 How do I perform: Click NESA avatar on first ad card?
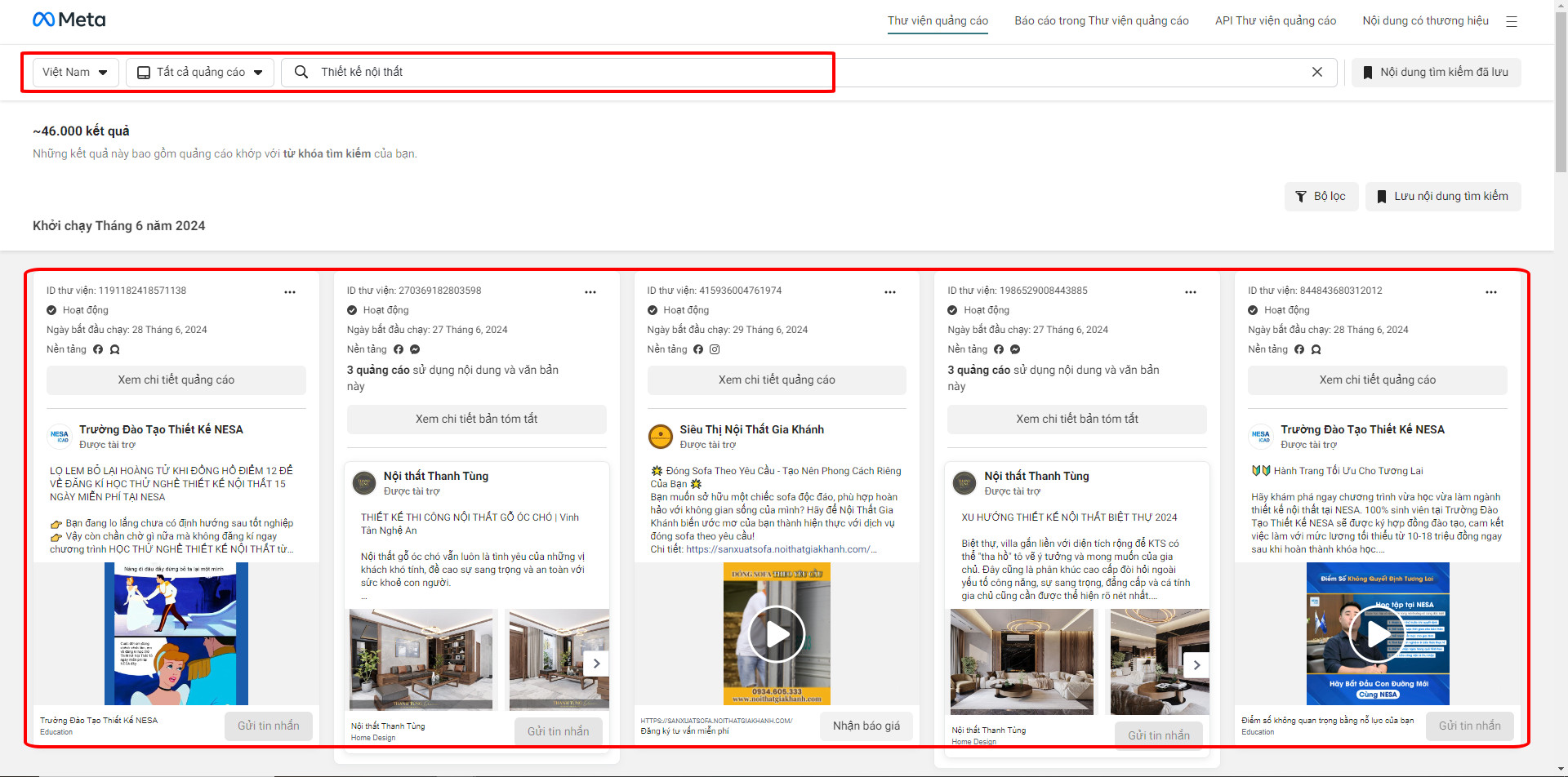pos(60,437)
